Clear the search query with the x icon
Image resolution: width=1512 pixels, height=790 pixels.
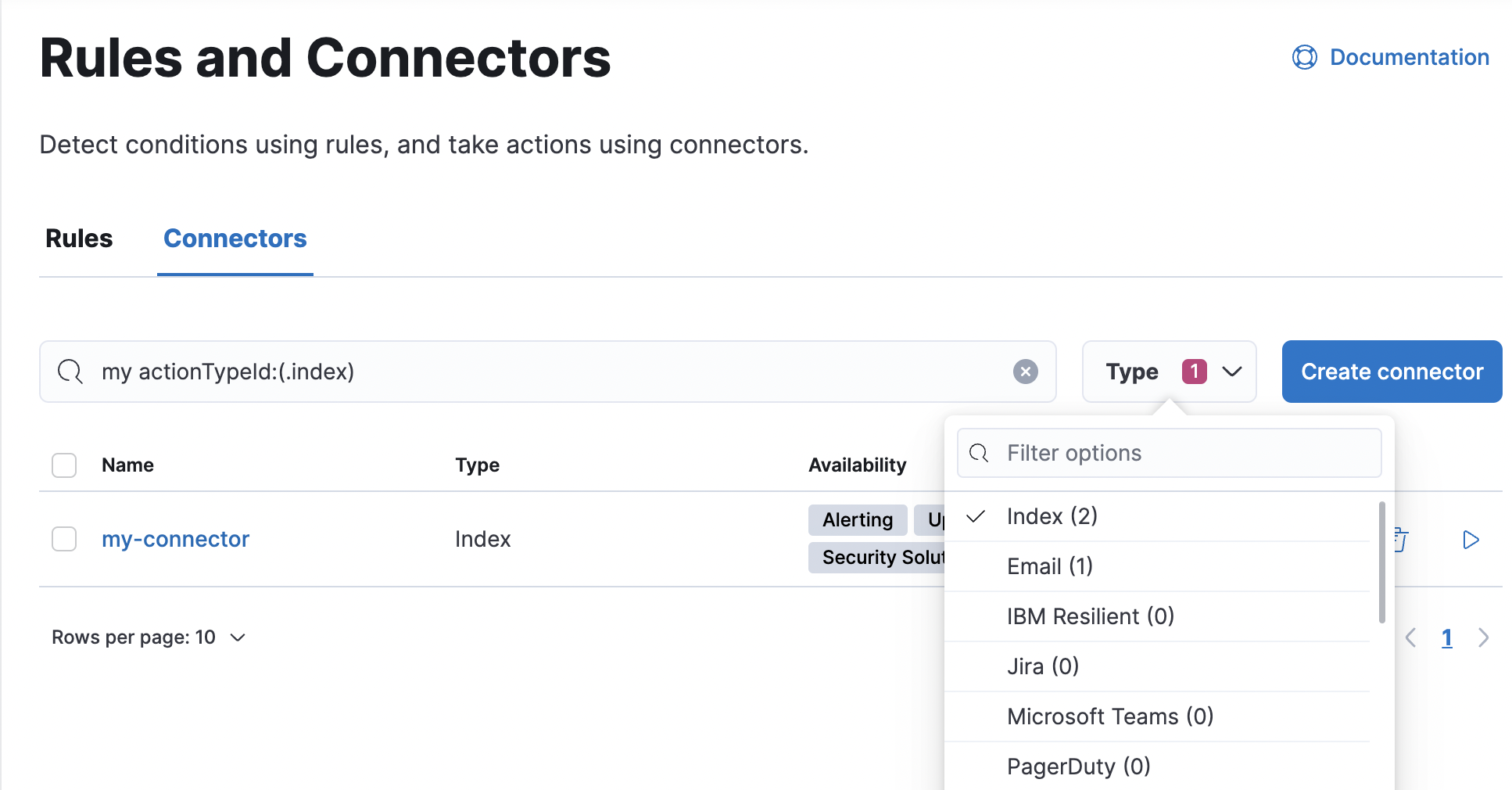coord(1025,372)
